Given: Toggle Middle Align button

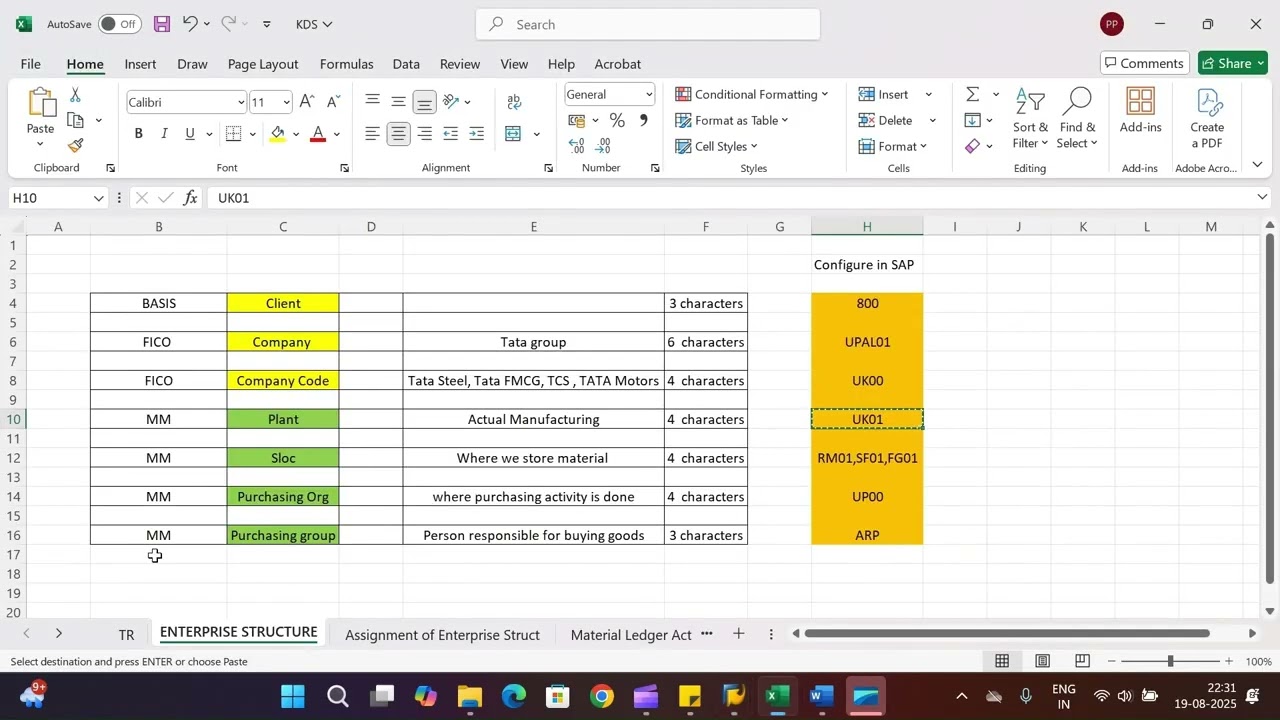Looking at the screenshot, I should [x=398, y=101].
